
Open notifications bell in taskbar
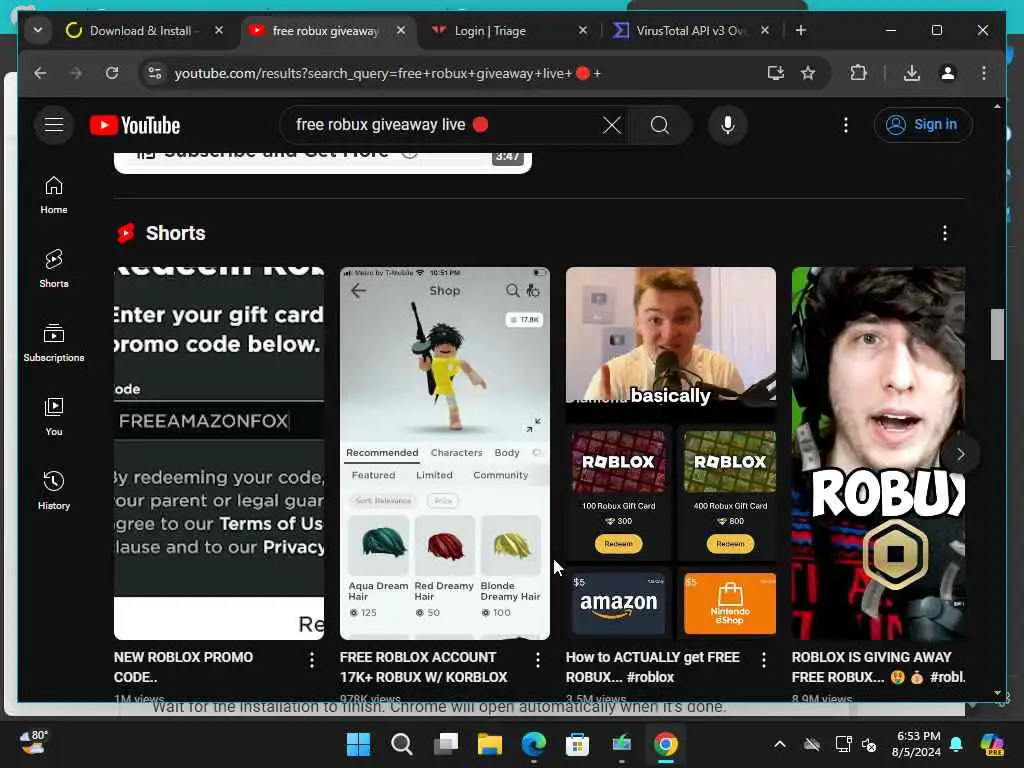[956, 744]
